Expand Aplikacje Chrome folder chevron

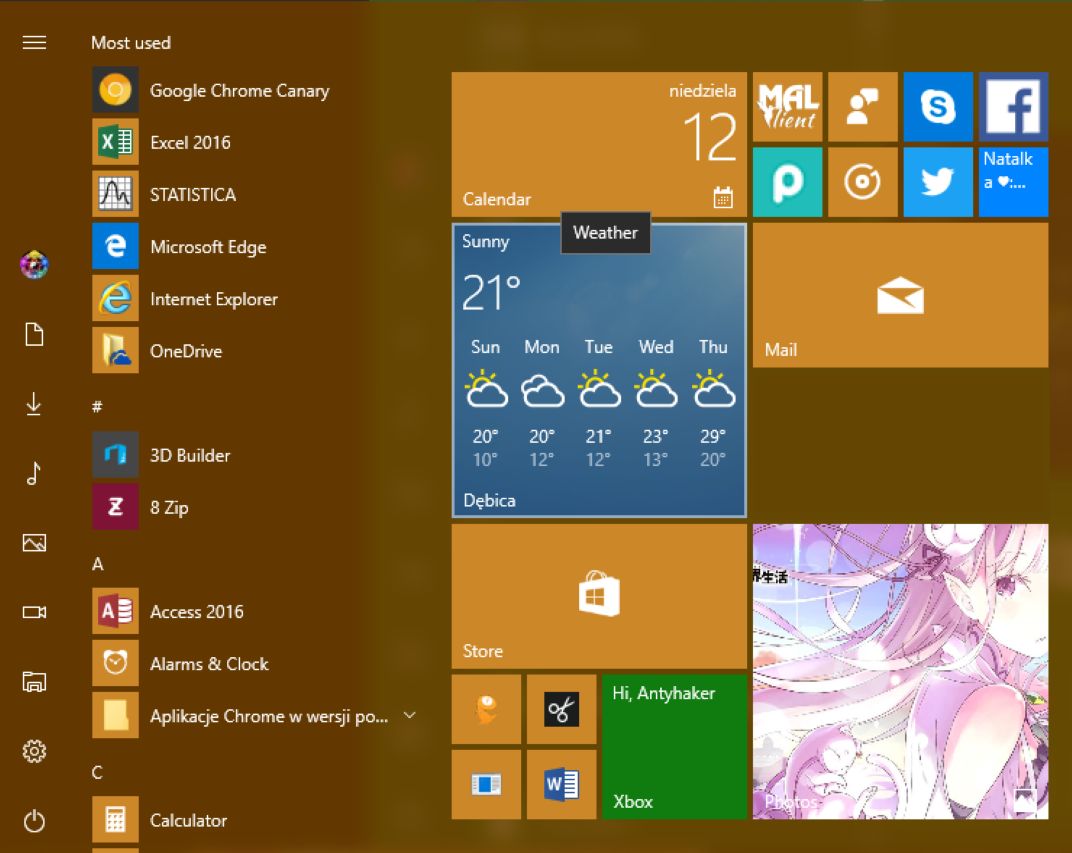pyautogui.click(x=410, y=715)
